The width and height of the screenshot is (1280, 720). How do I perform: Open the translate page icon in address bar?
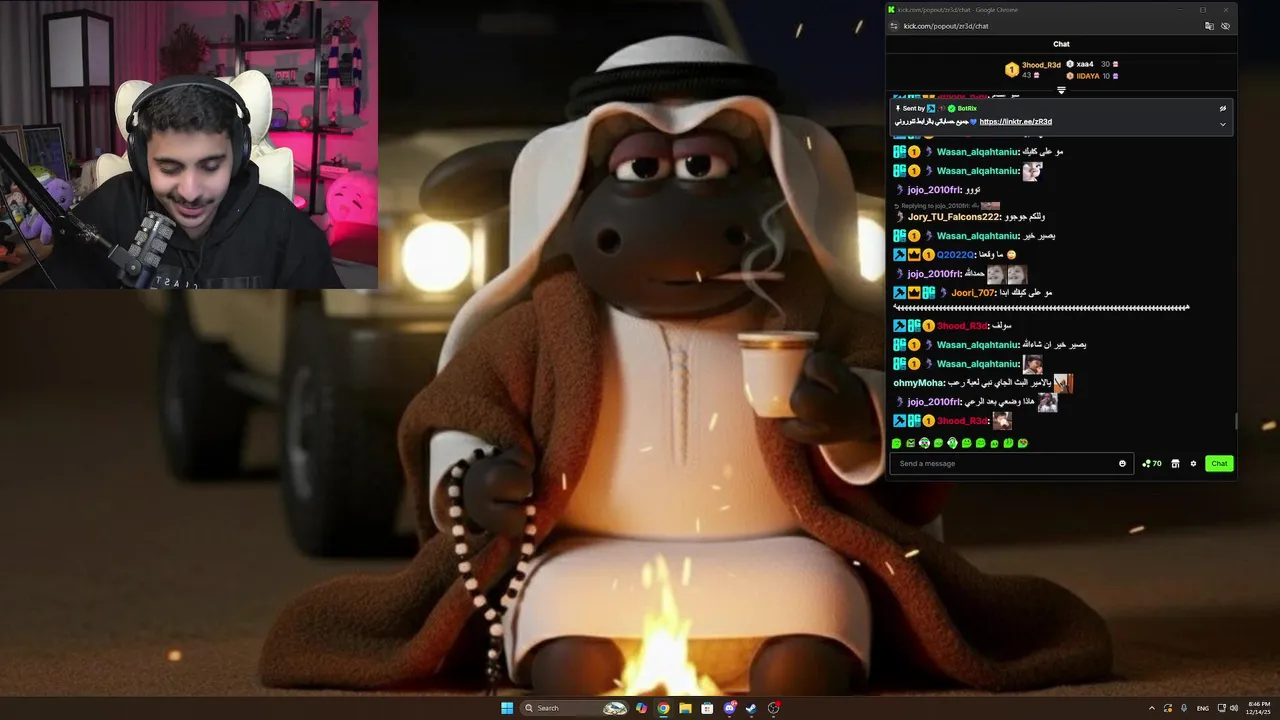point(1209,26)
